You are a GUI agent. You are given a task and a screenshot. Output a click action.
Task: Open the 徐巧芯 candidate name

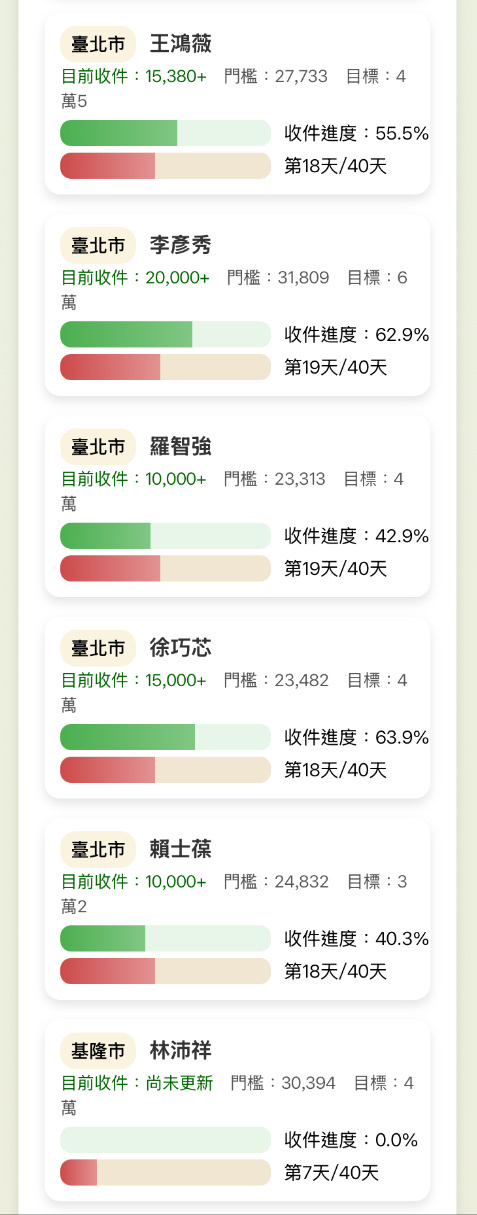[181, 647]
